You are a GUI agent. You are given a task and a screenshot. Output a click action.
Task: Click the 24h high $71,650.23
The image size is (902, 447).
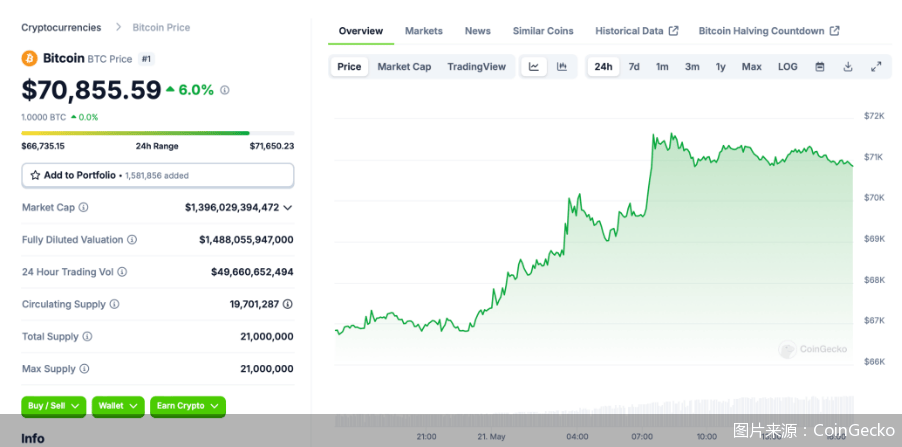click(x=272, y=146)
